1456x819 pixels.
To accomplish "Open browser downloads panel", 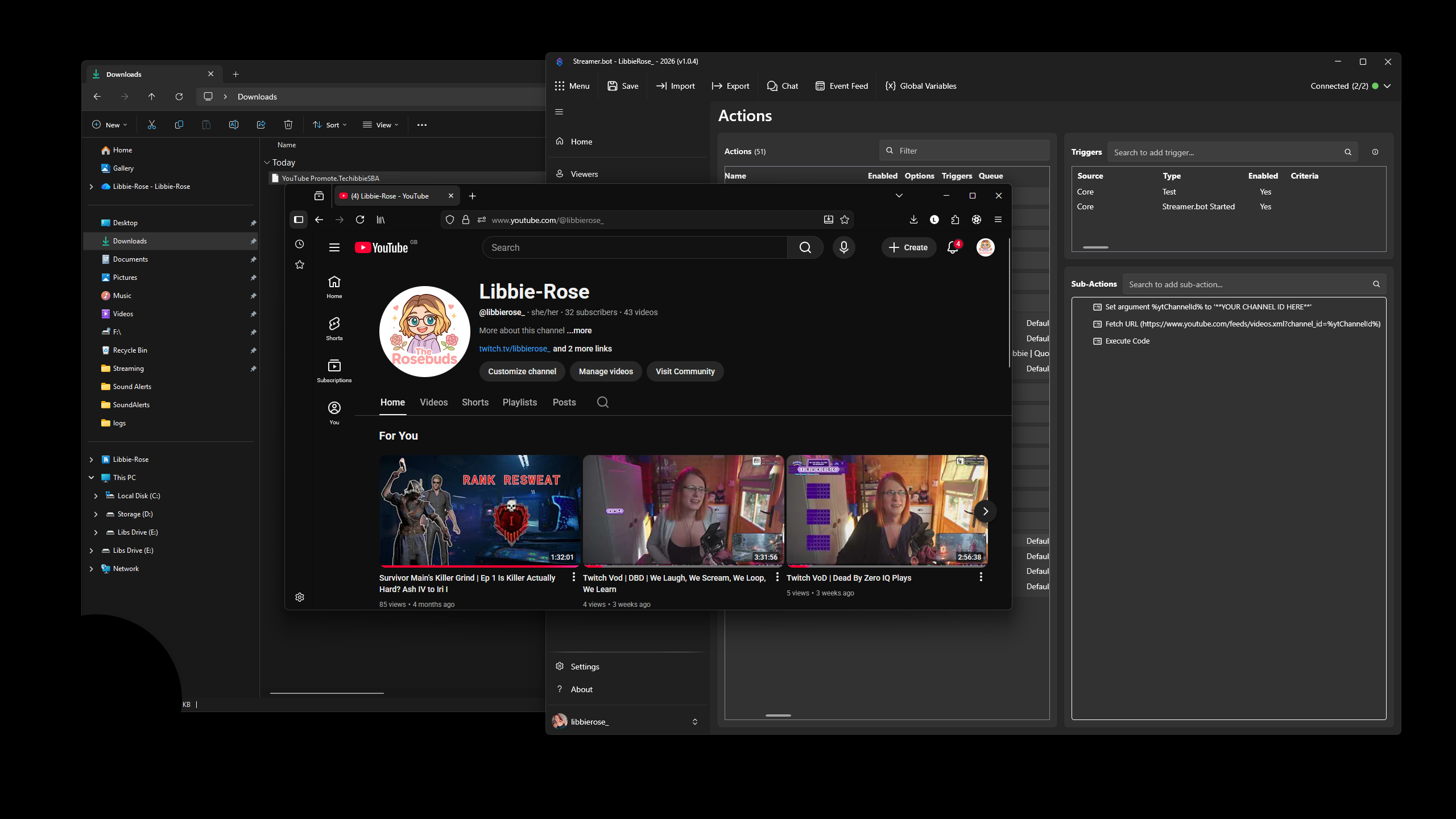I will [913, 220].
